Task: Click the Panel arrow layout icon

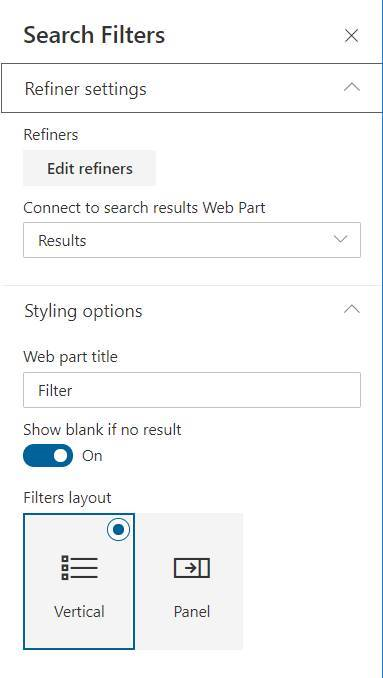Action: click(192, 568)
